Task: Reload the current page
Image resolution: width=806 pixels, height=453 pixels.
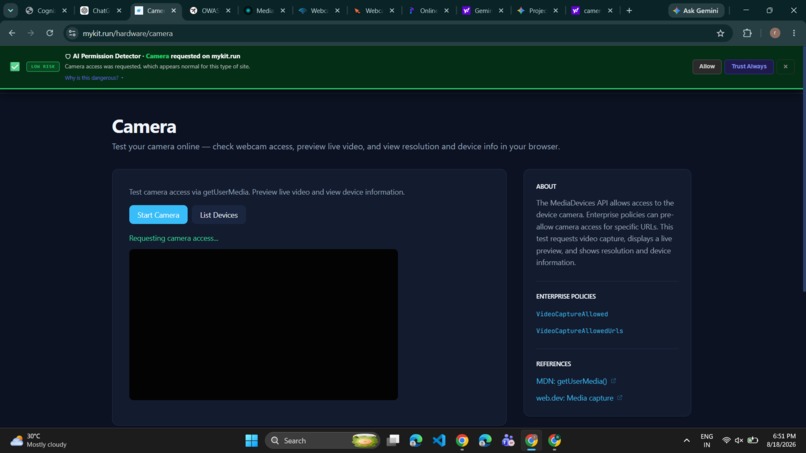Action: [x=49, y=33]
